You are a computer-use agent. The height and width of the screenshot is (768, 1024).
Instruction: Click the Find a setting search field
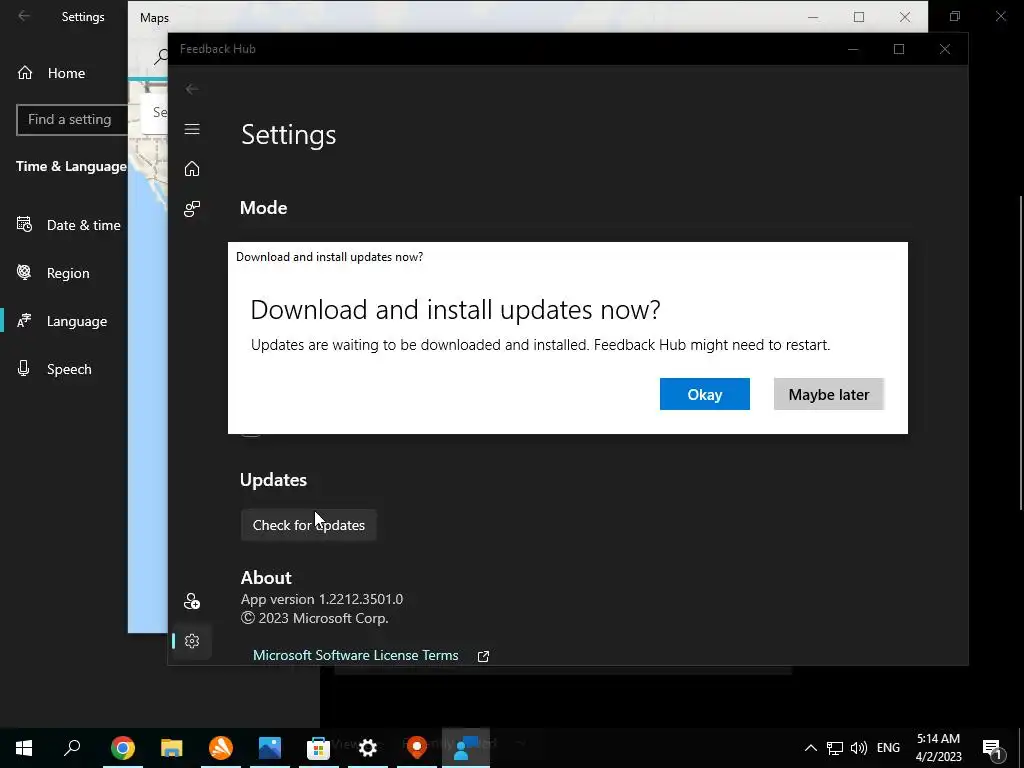(72, 120)
